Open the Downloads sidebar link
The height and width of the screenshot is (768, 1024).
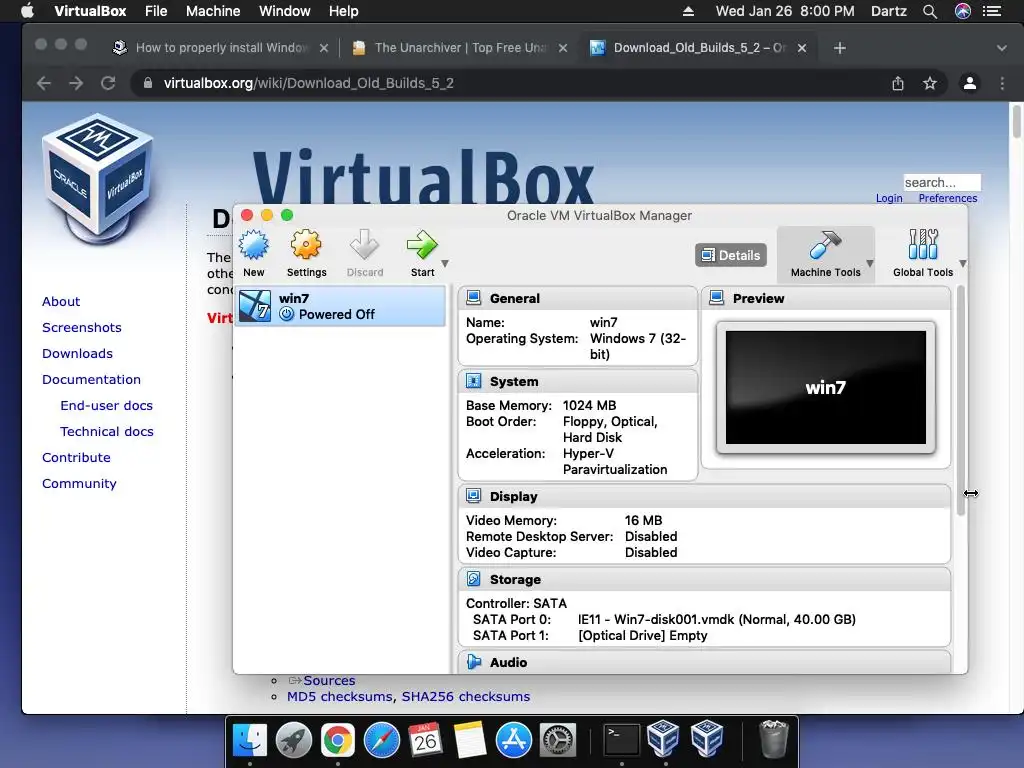point(77,353)
